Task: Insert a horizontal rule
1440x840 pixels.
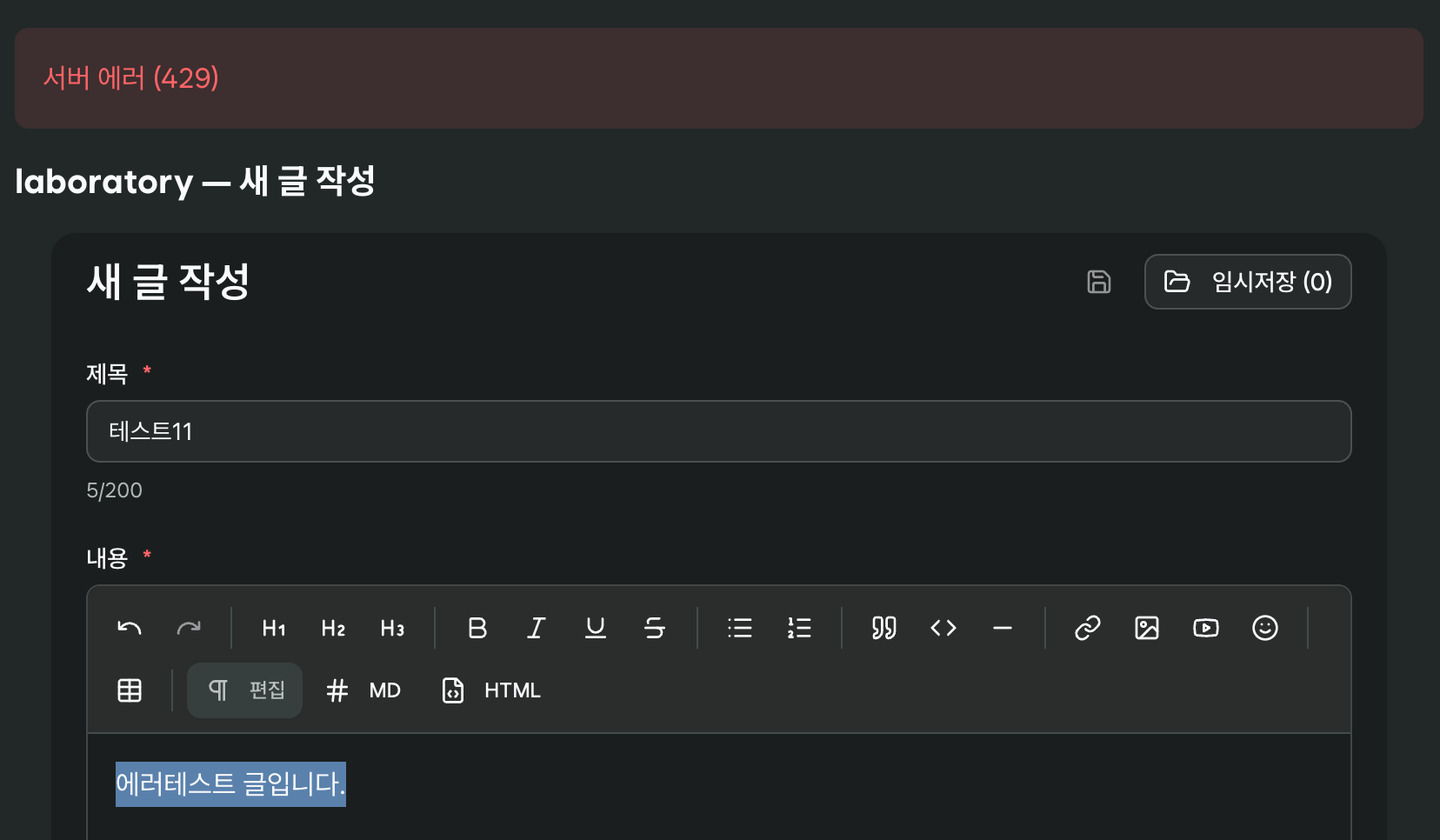Action: pos(1003,628)
